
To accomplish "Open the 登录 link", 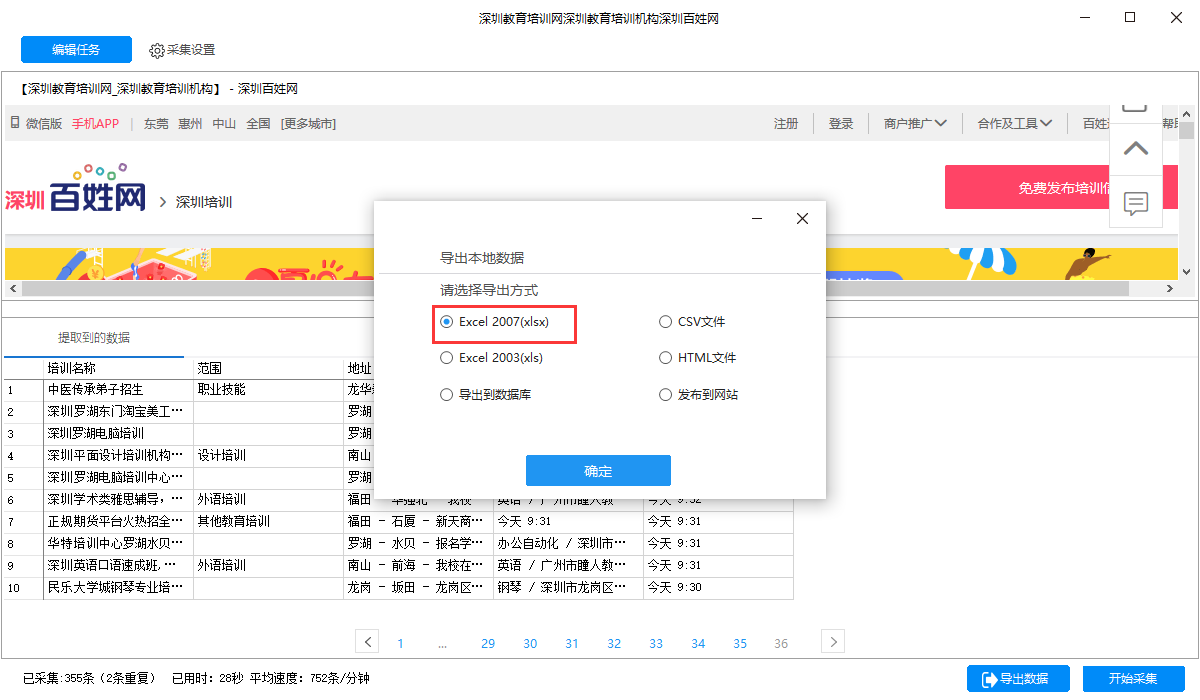I will 841,124.
